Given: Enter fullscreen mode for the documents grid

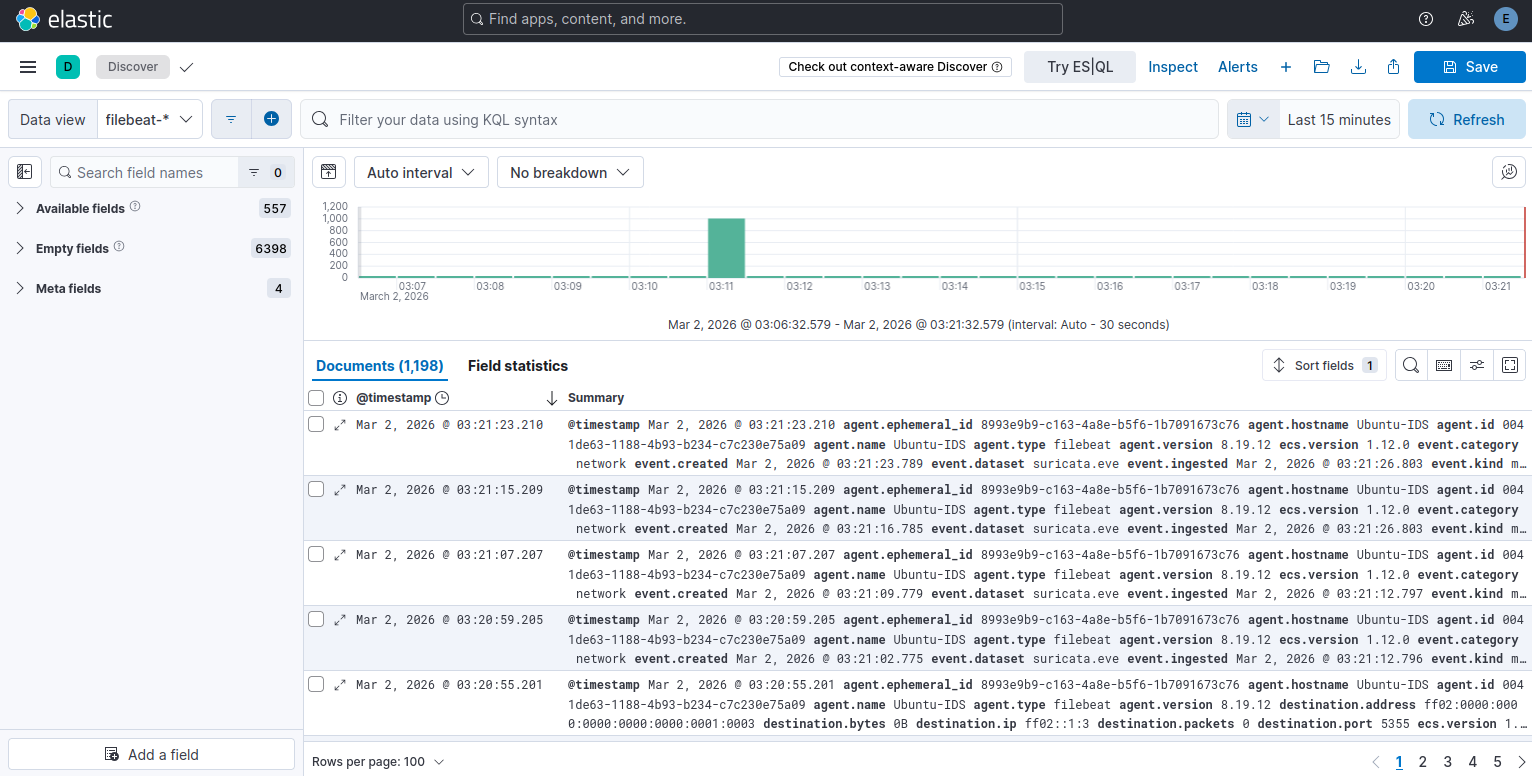Looking at the screenshot, I should pos(1510,365).
